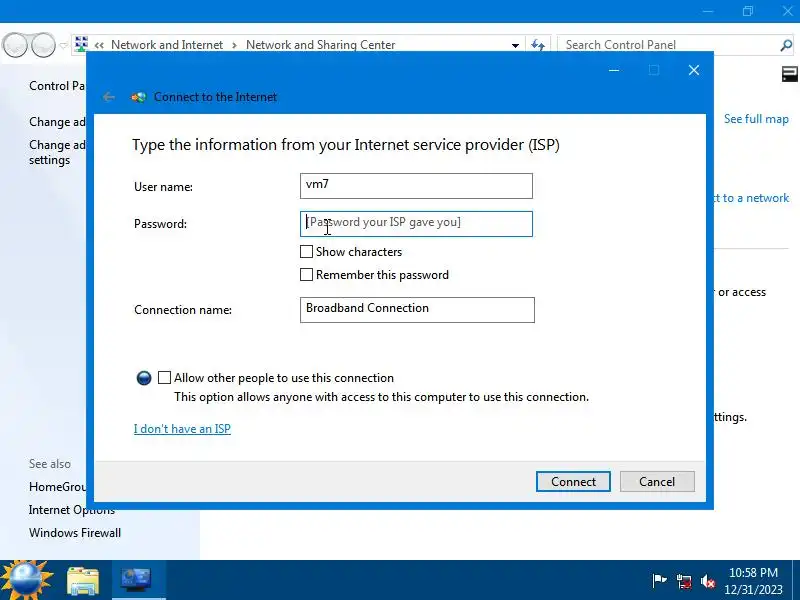Screen dimensions: 800x600
Task: Click the Control Panel taskbar icon
Action: [x=137, y=580]
